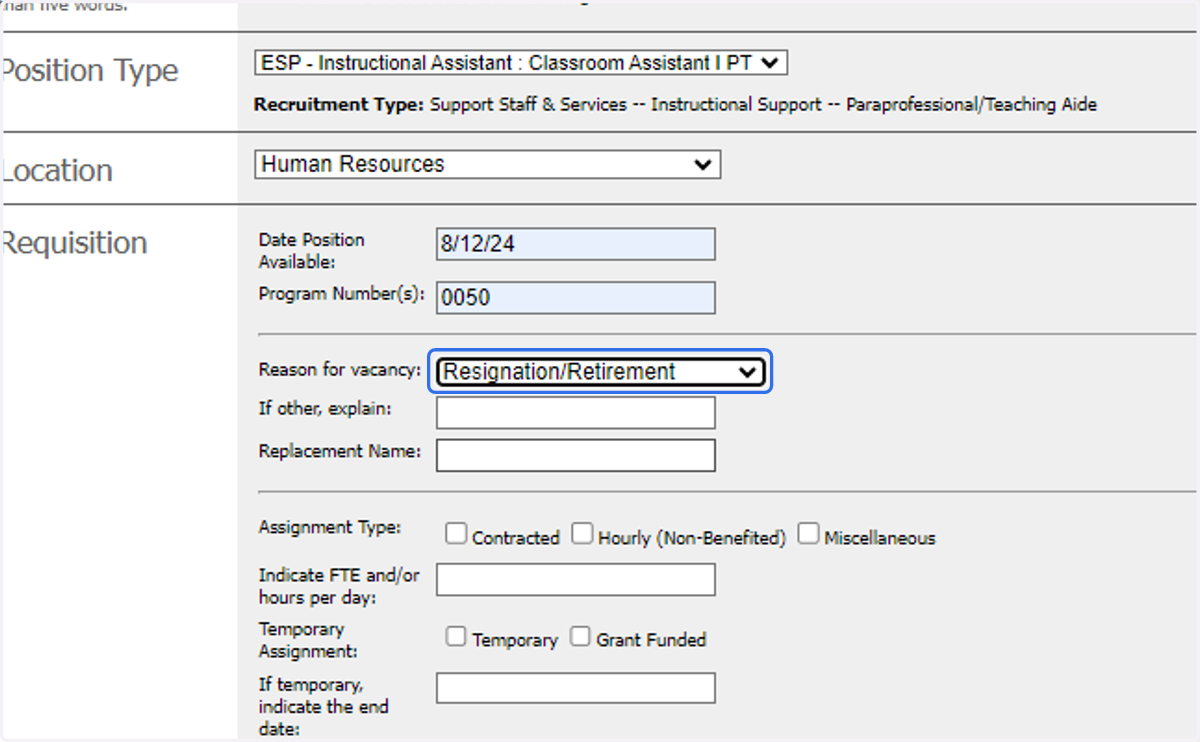The height and width of the screenshot is (742, 1200).
Task: Check the Grant Funded checkbox
Action: tap(580, 636)
